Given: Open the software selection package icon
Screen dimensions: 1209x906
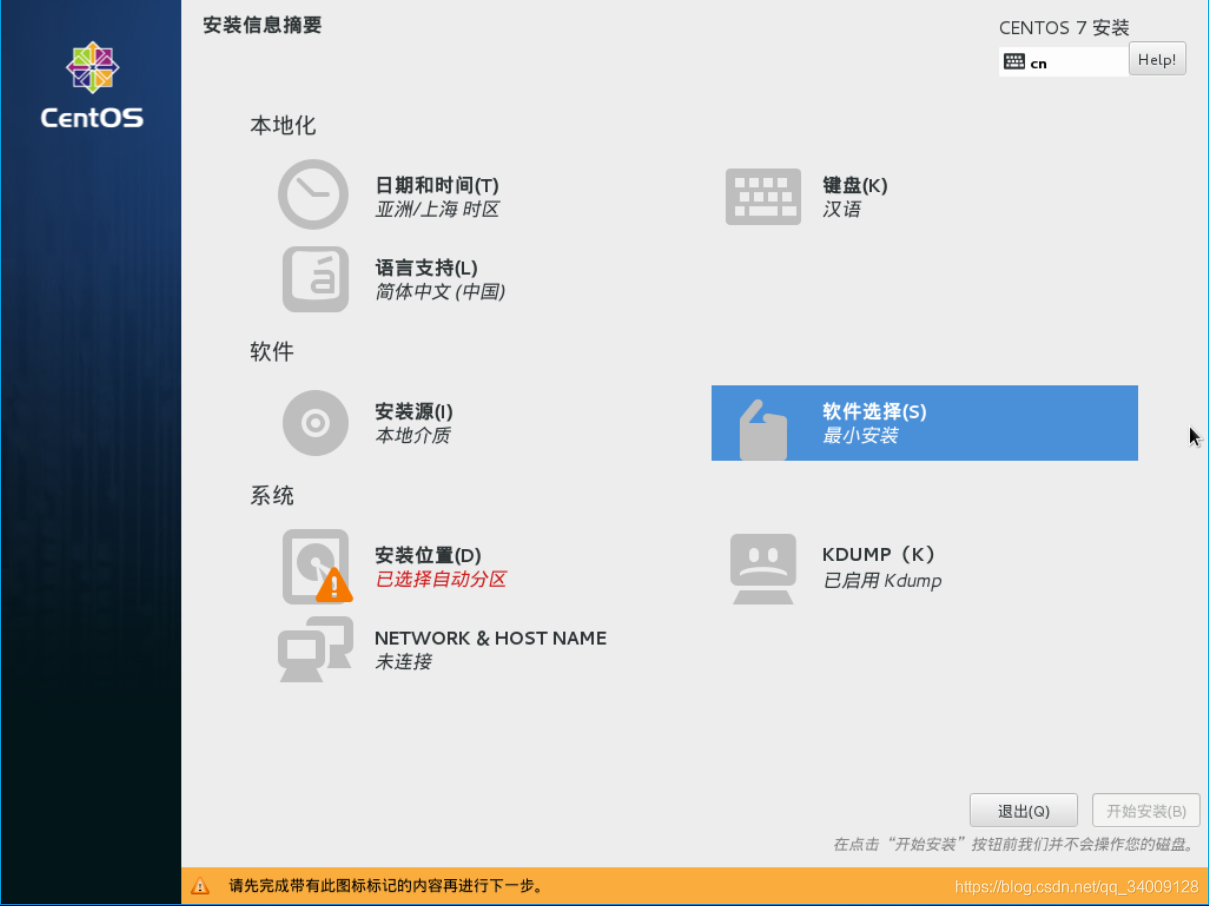Looking at the screenshot, I should click(763, 430).
